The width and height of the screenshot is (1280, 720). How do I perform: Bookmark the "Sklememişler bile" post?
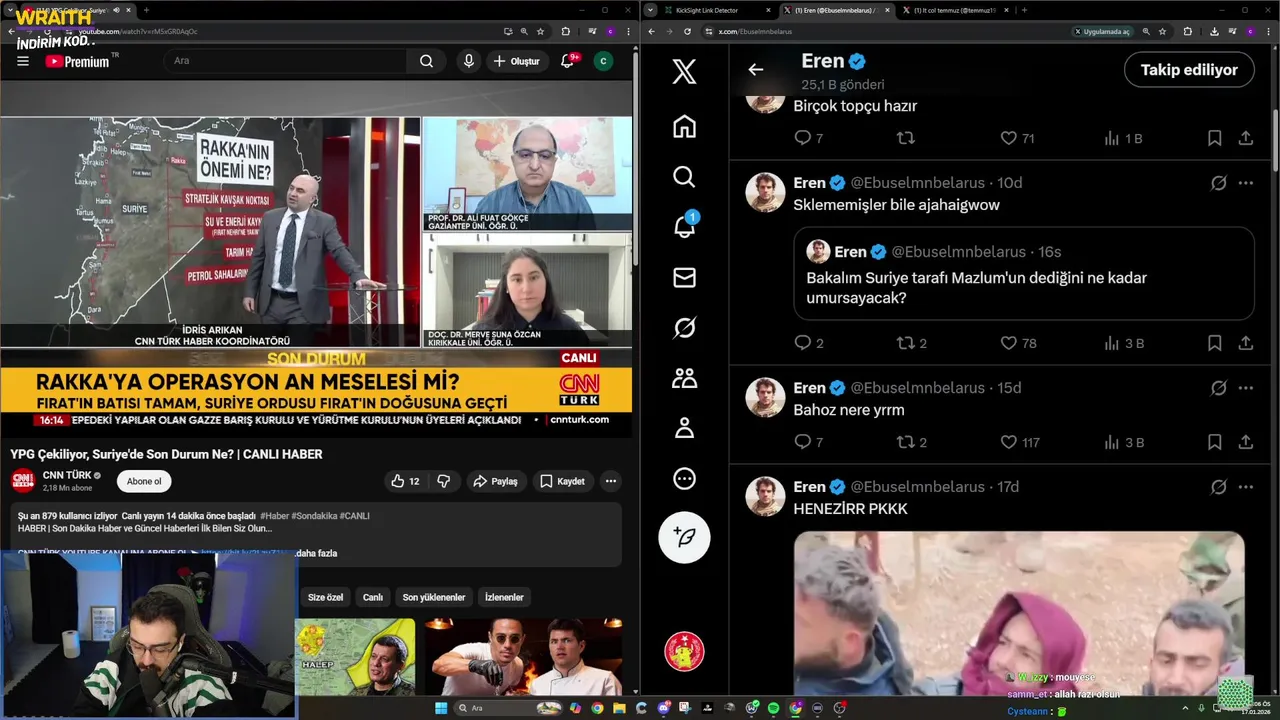tap(1214, 343)
